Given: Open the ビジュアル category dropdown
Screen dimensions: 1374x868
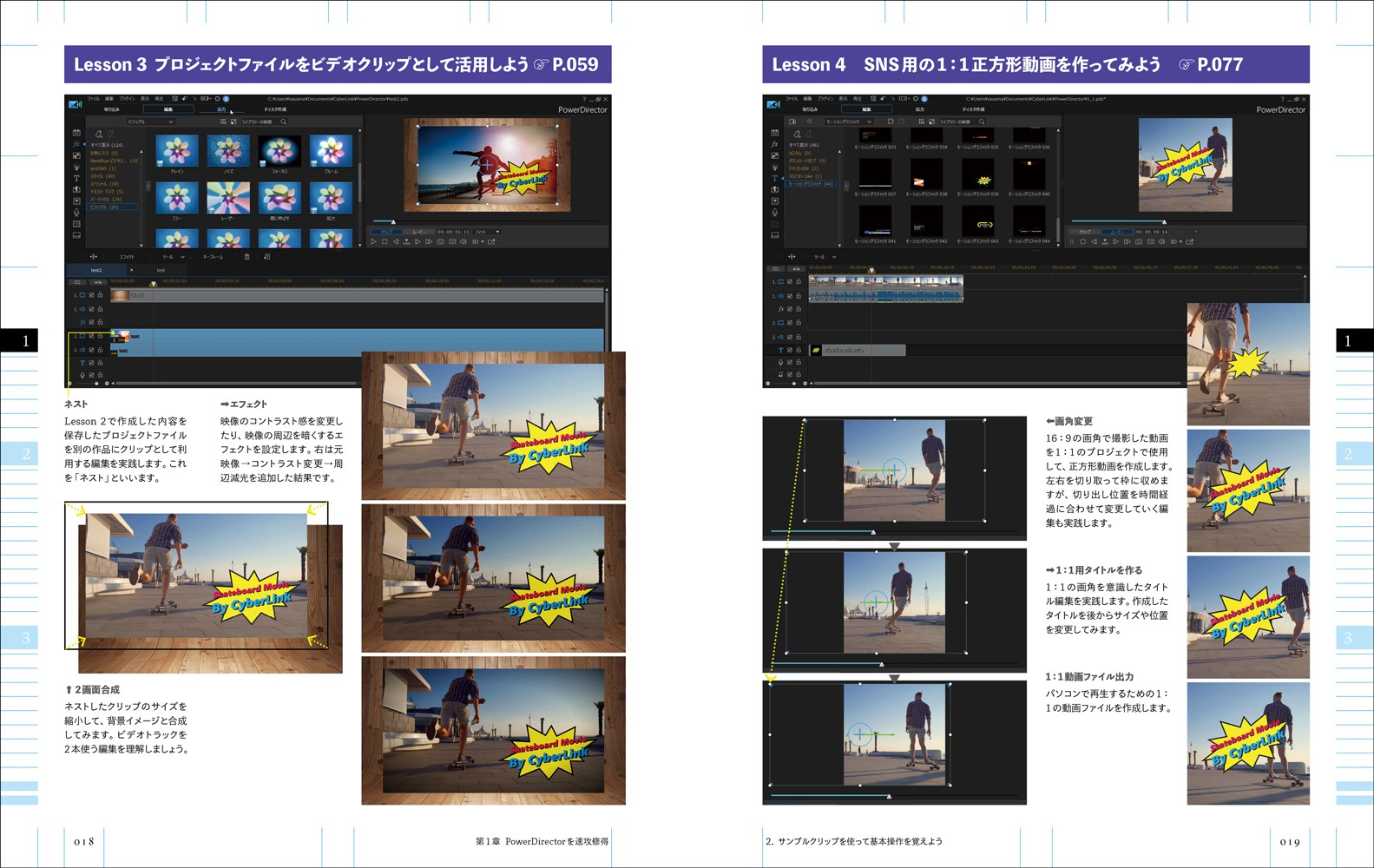Looking at the screenshot, I should tap(150, 122).
